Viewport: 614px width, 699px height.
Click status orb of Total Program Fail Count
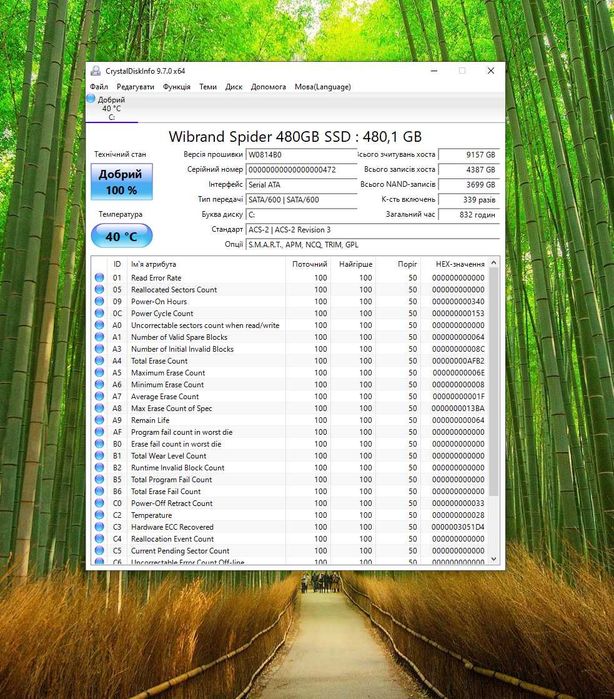pyautogui.click(x=99, y=479)
